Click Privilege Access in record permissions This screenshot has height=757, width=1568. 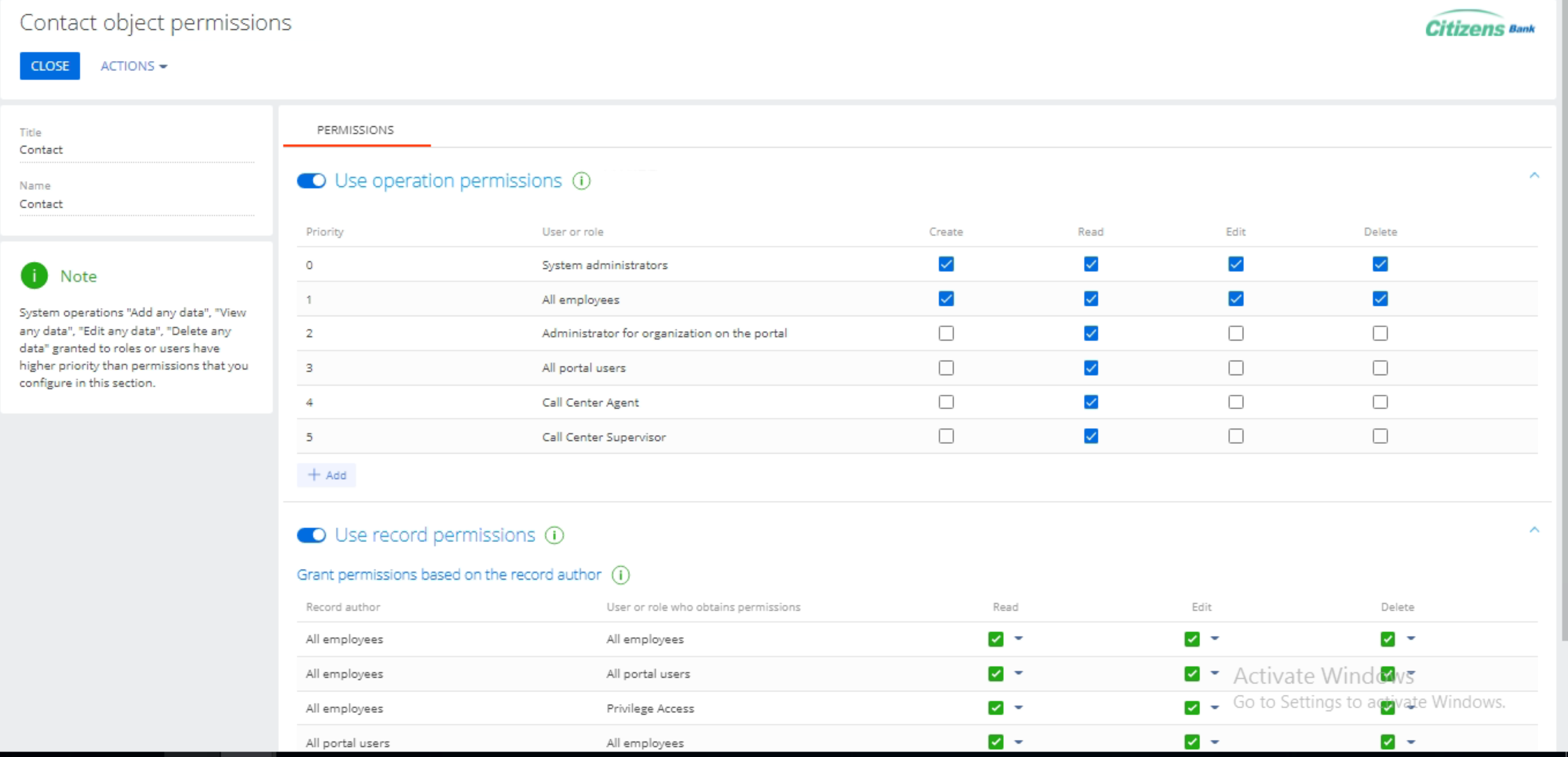(x=650, y=708)
